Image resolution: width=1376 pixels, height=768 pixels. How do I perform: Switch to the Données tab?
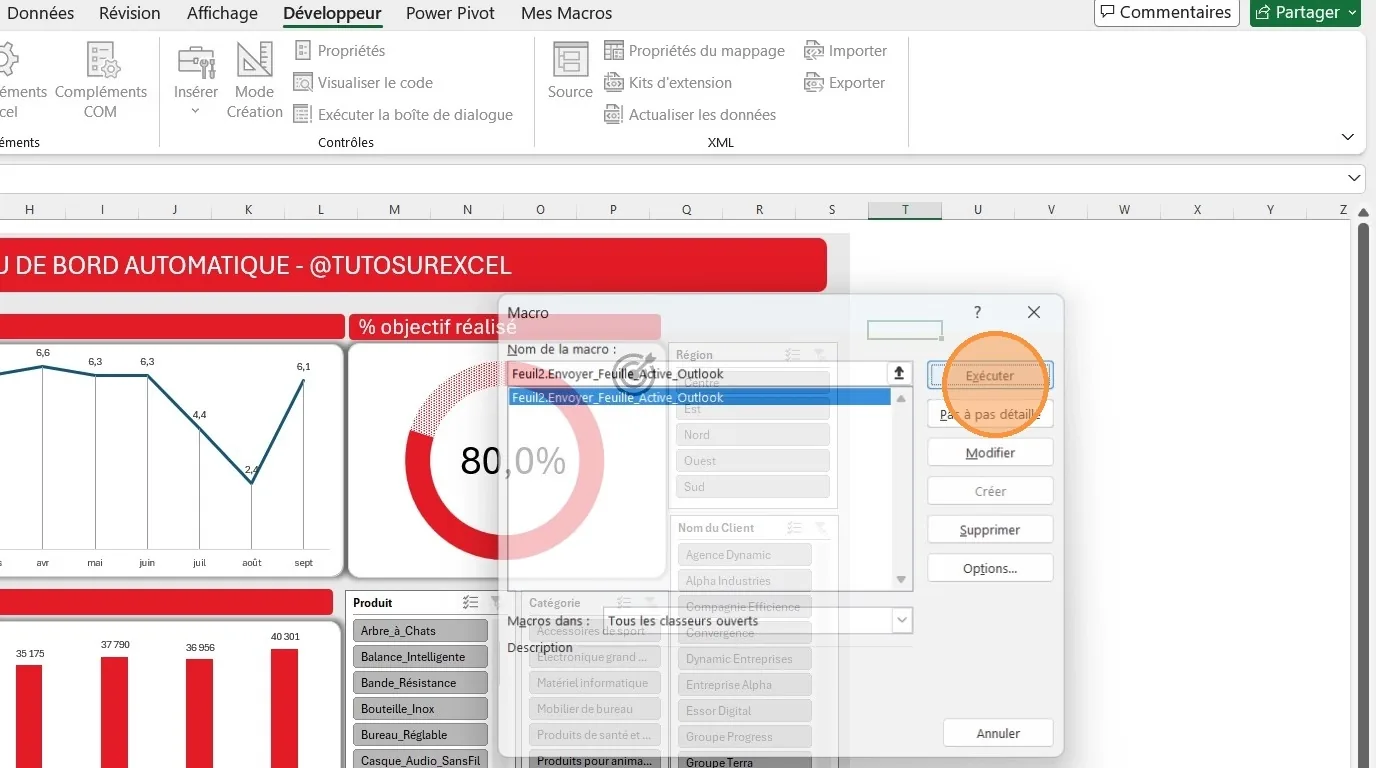40,13
